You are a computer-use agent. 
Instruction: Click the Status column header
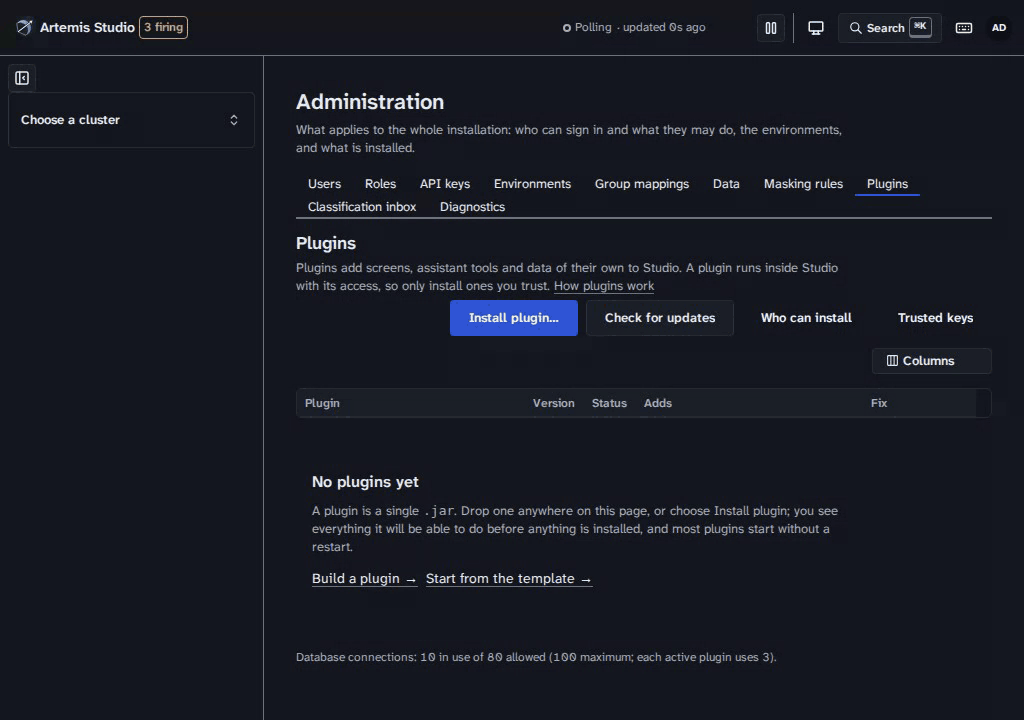coord(609,404)
